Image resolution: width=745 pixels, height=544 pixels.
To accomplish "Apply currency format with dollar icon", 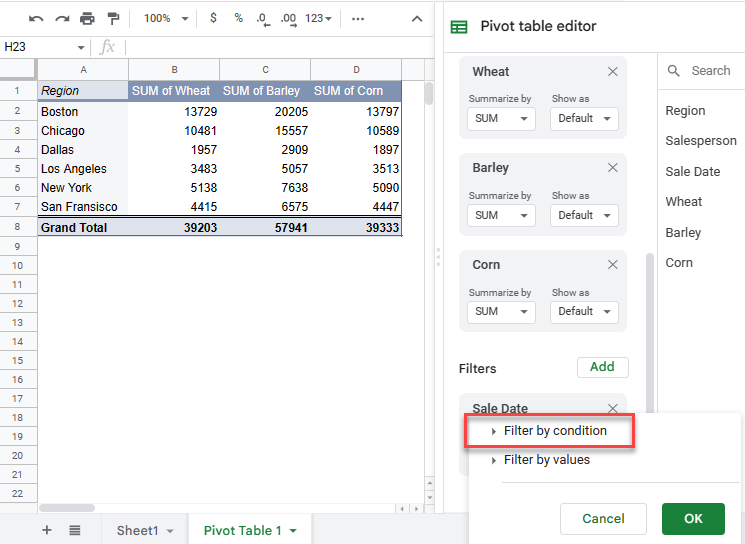I will [x=213, y=18].
